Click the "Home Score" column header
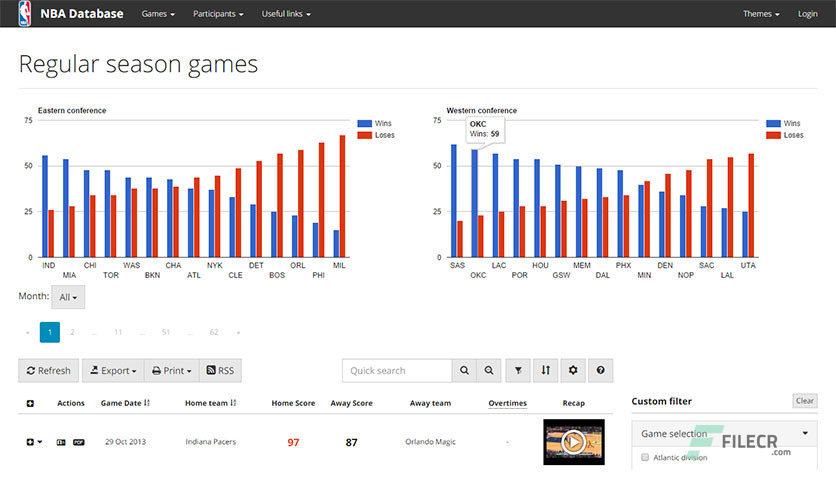This screenshot has width=836, height=484. pyautogui.click(x=293, y=404)
